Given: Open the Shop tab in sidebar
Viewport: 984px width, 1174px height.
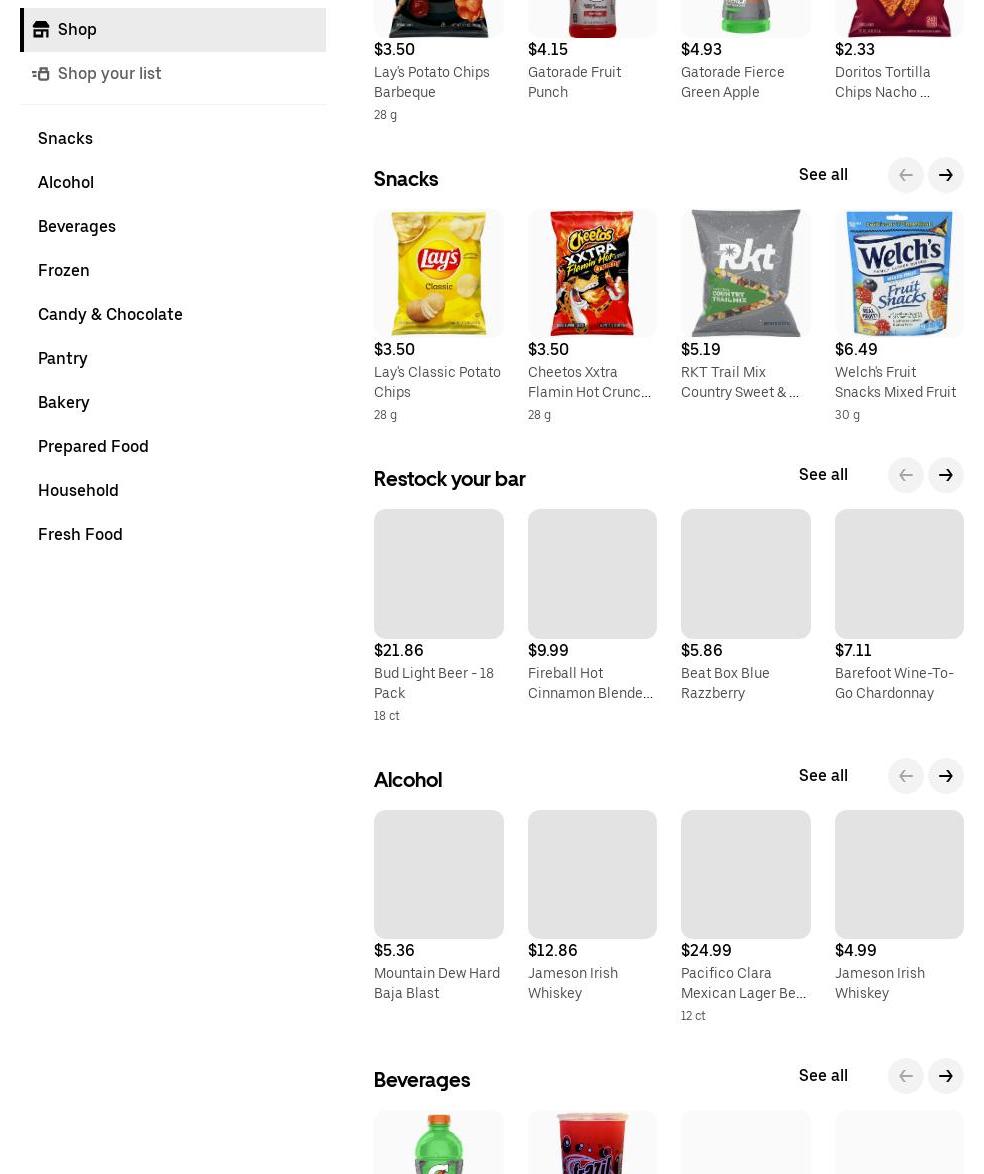Looking at the screenshot, I should coord(173,30).
